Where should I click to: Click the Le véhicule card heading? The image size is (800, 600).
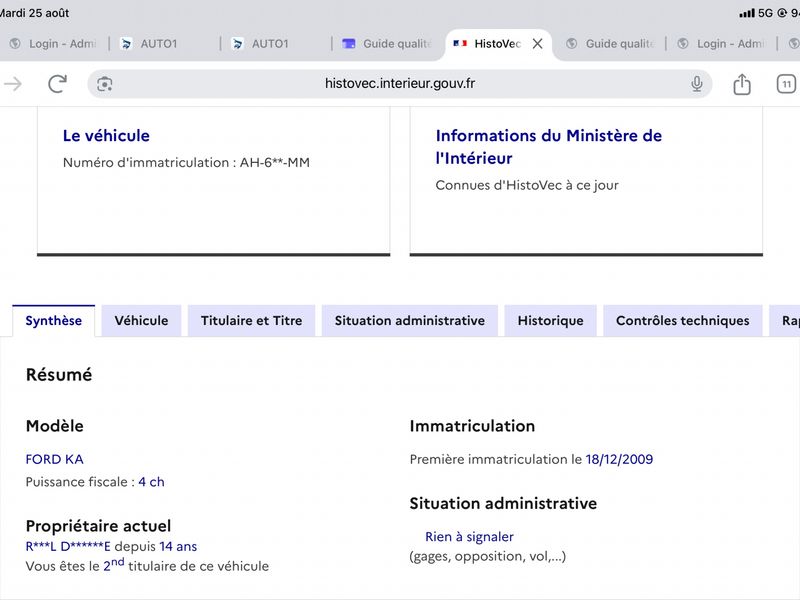pyautogui.click(x=106, y=136)
